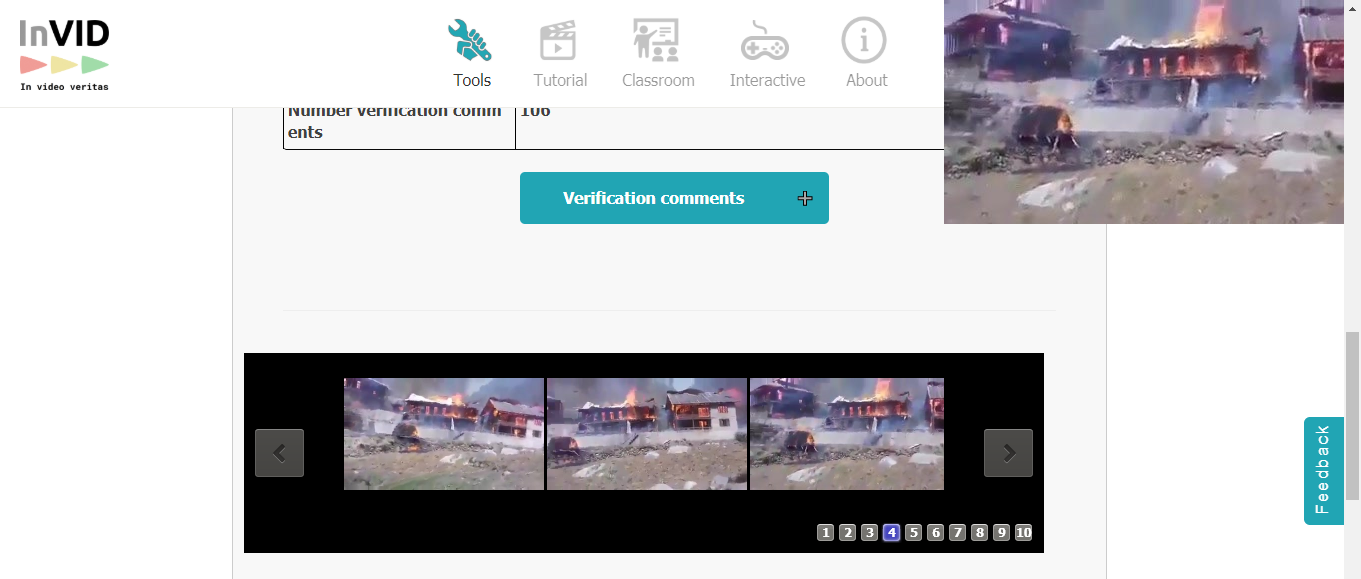Open the Tutorial clapperboard icon
Viewport: 1361px width, 579px height.
(559, 38)
